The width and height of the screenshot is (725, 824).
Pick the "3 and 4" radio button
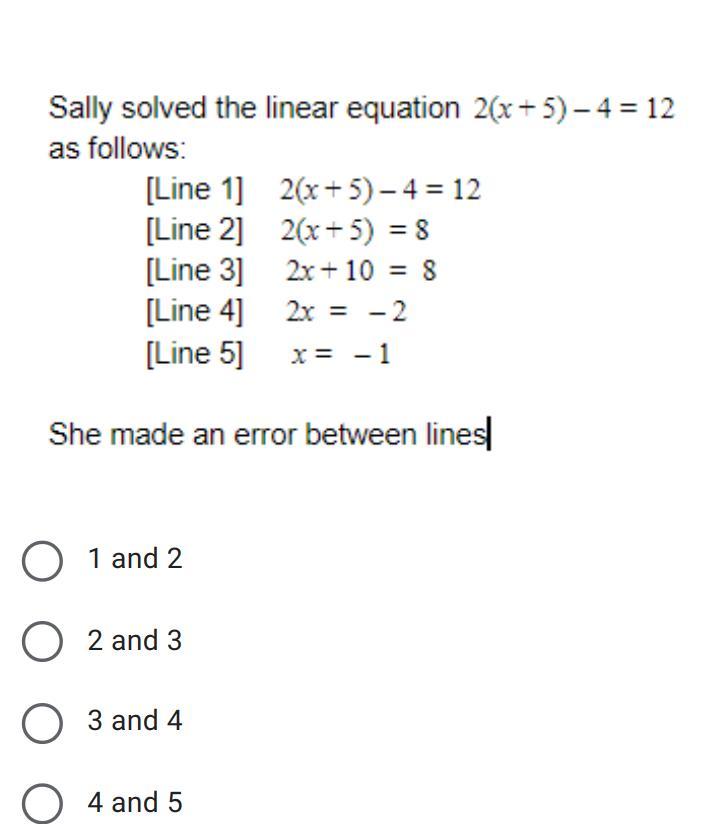coord(42,722)
